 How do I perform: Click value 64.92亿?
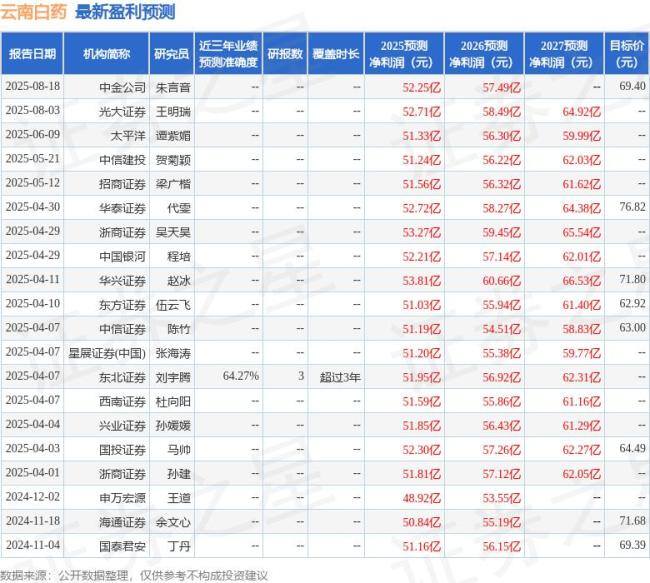[582, 111]
